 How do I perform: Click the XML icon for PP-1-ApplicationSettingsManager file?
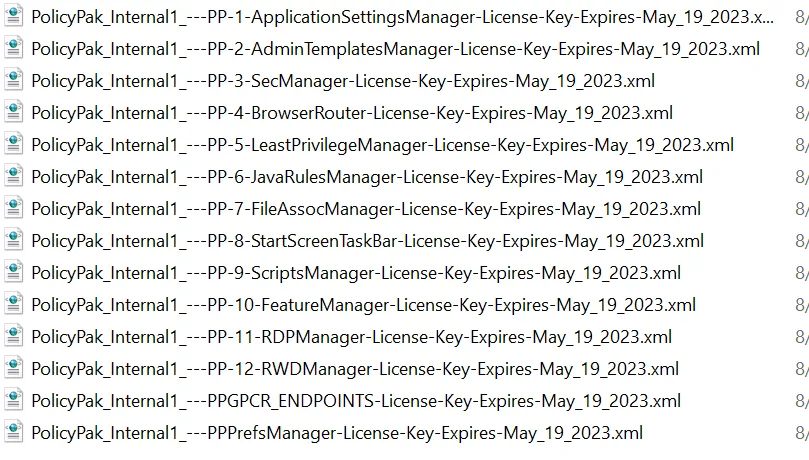(13, 17)
